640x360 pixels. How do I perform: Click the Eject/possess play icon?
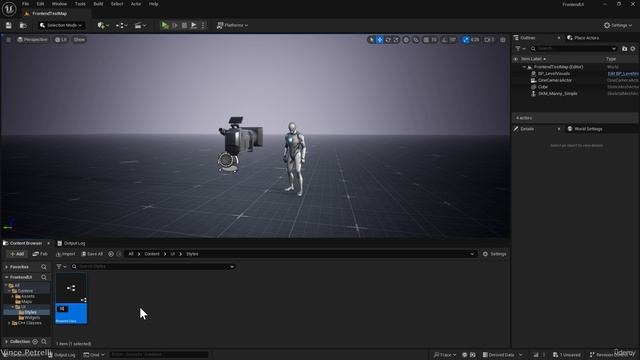point(194,25)
